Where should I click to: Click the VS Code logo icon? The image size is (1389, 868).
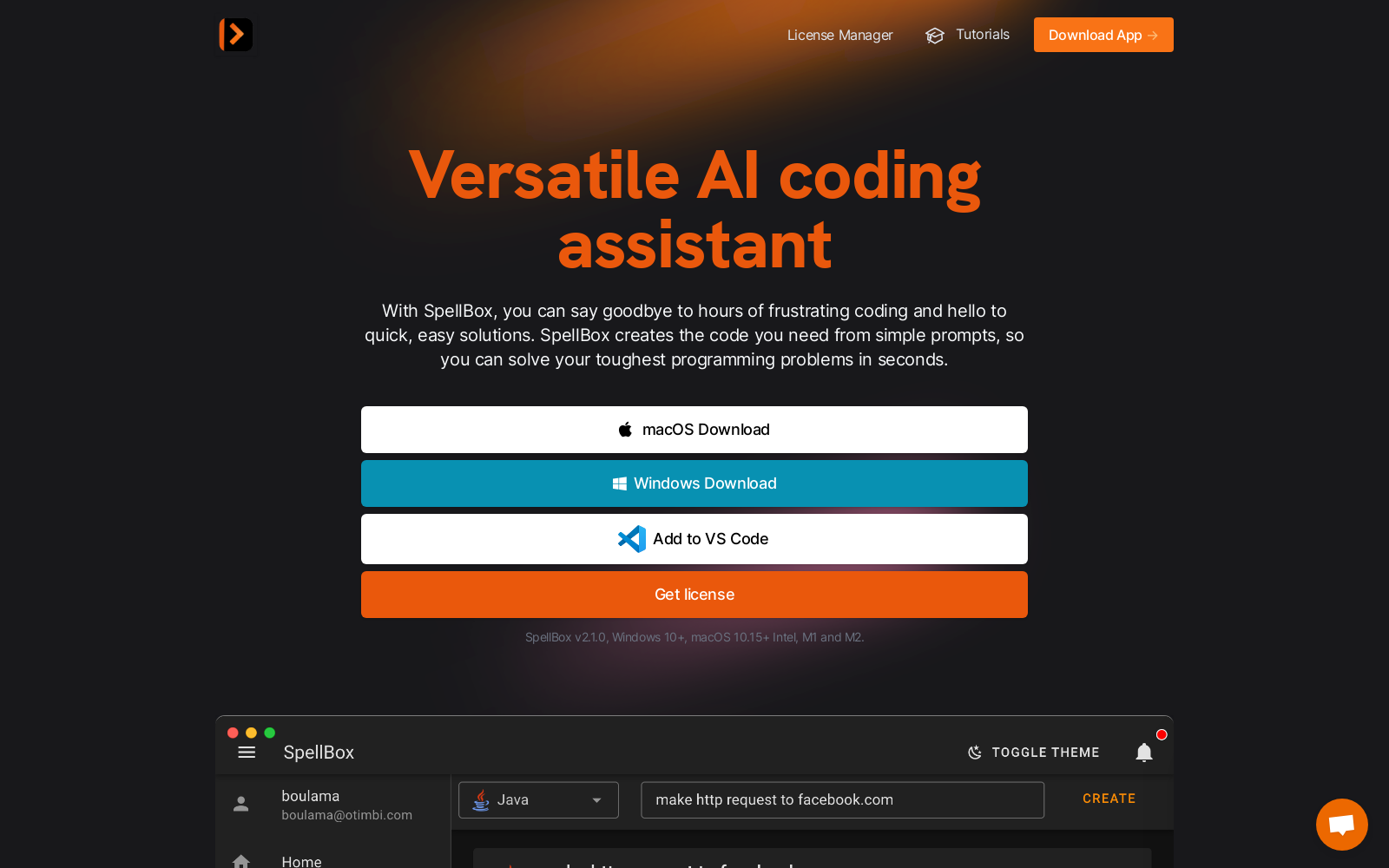coord(632,539)
